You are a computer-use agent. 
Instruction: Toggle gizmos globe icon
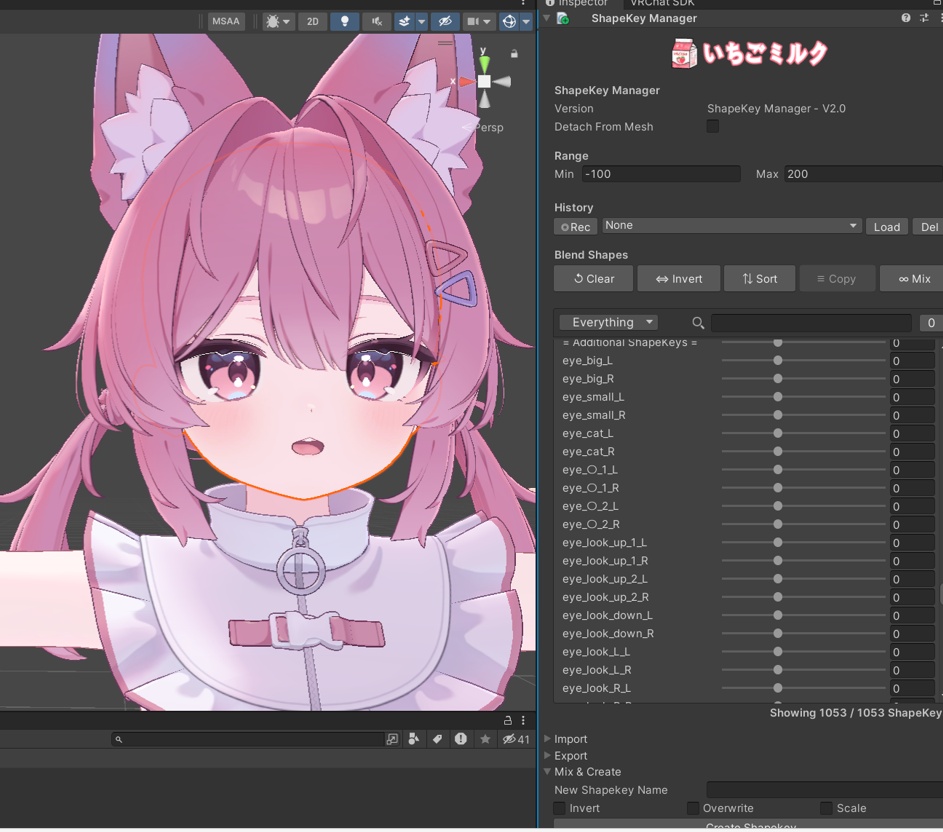(509, 22)
